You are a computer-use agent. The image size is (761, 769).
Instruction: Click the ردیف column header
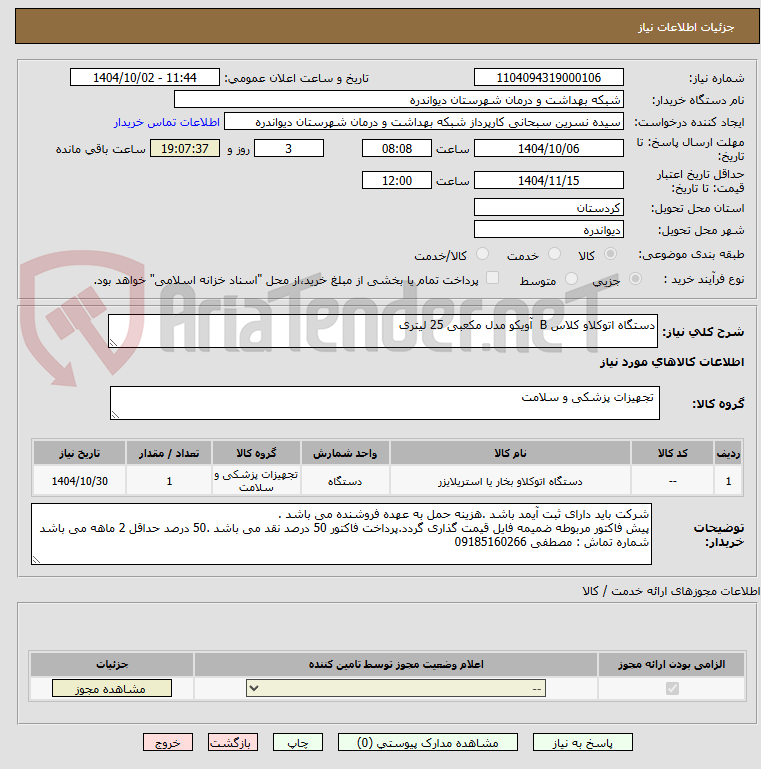(x=728, y=453)
